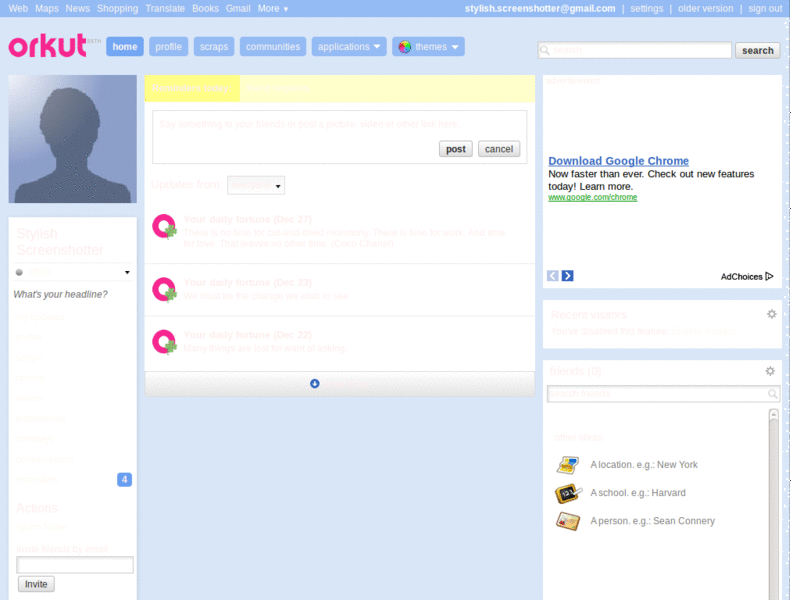Click Gmail in the top bar
Image resolution: width=800 pixels, height=600 pixels.
(x=238, y=9)
